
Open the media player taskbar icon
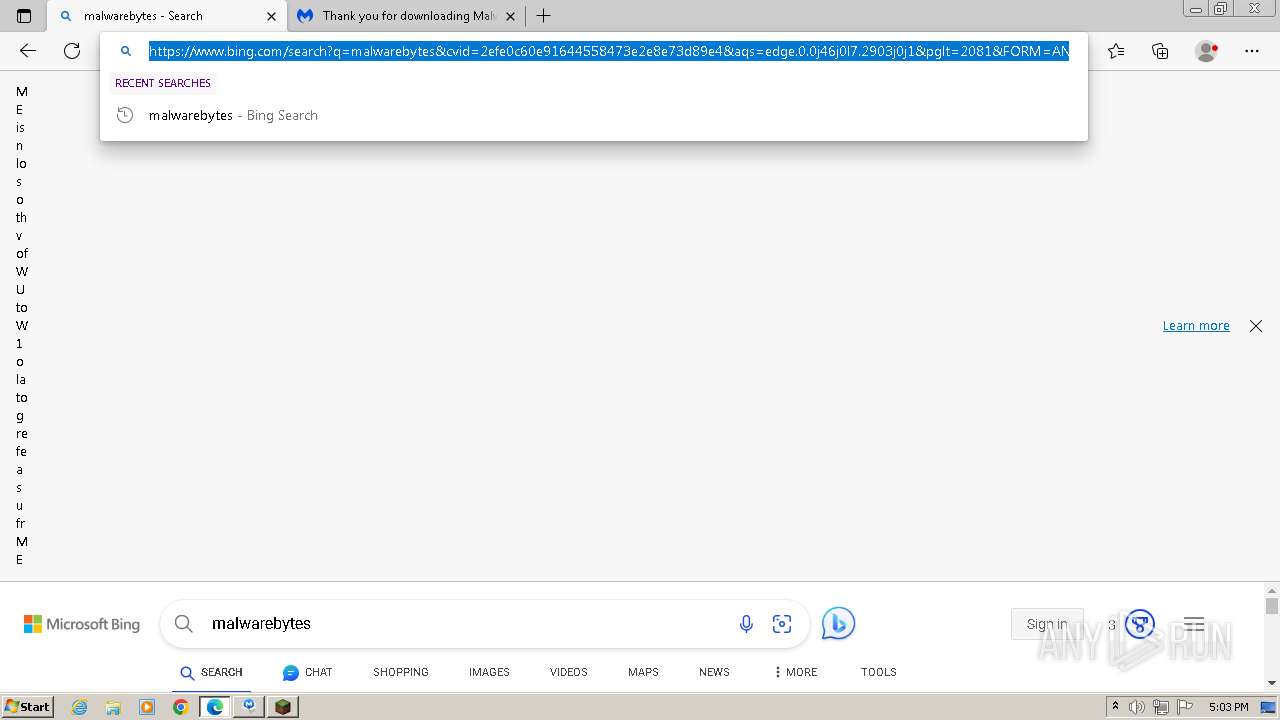(147, 707)
